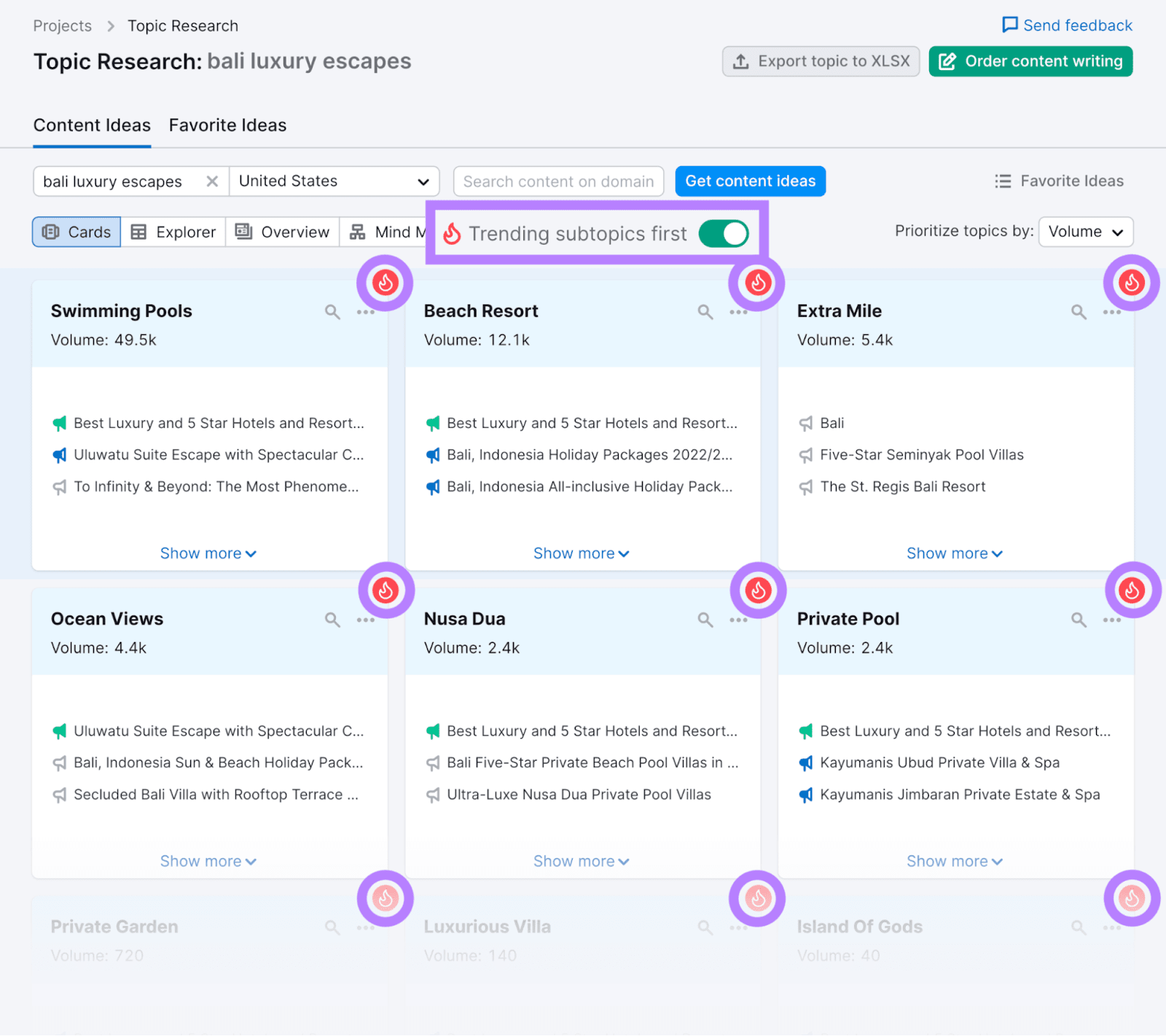This screenshot has width=1166, height=1036.
Task: Click the Search content on domain field
Action: (x=558, y=181)
